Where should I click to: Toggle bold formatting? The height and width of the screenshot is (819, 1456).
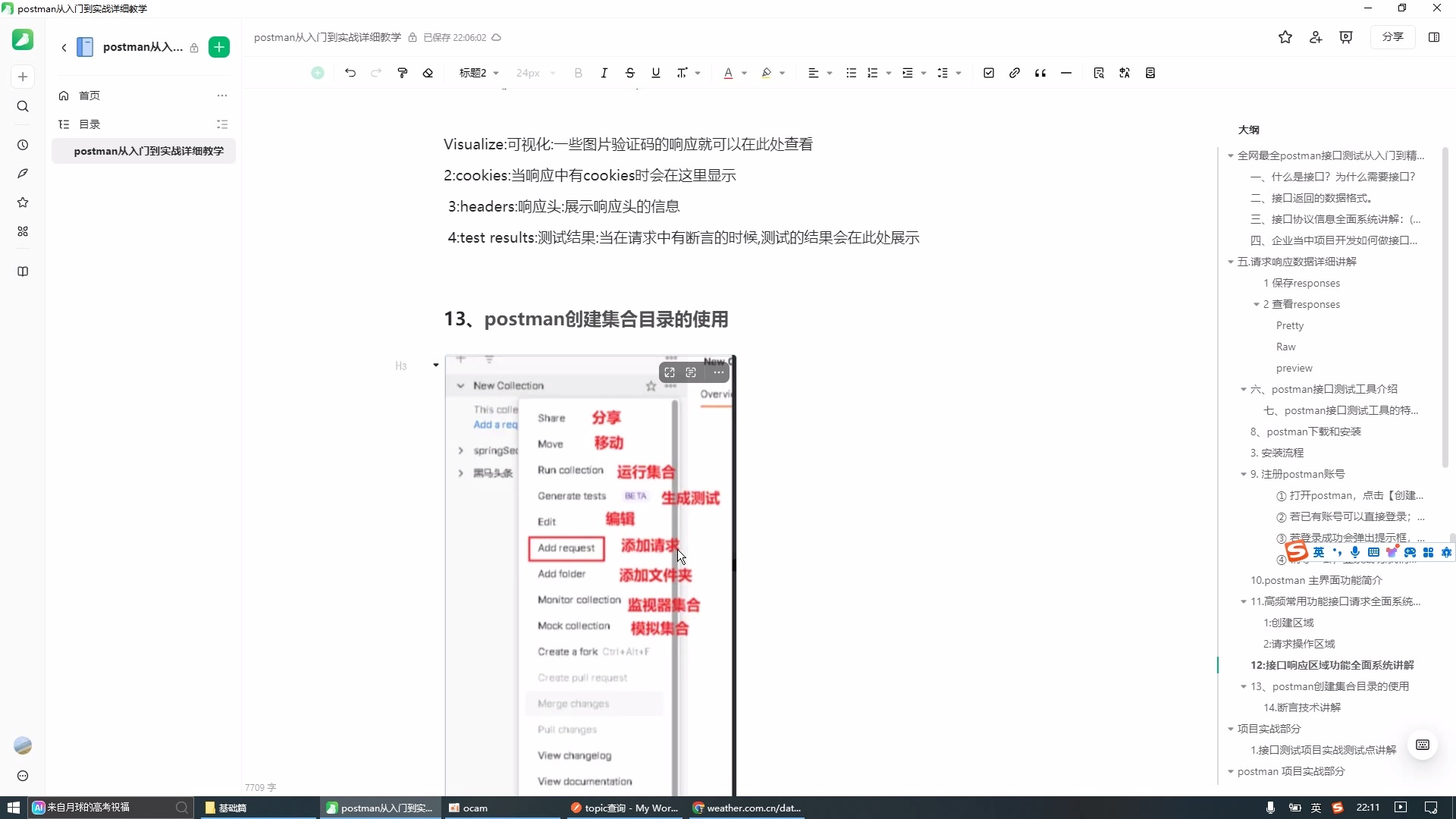(x=579, y=73)
